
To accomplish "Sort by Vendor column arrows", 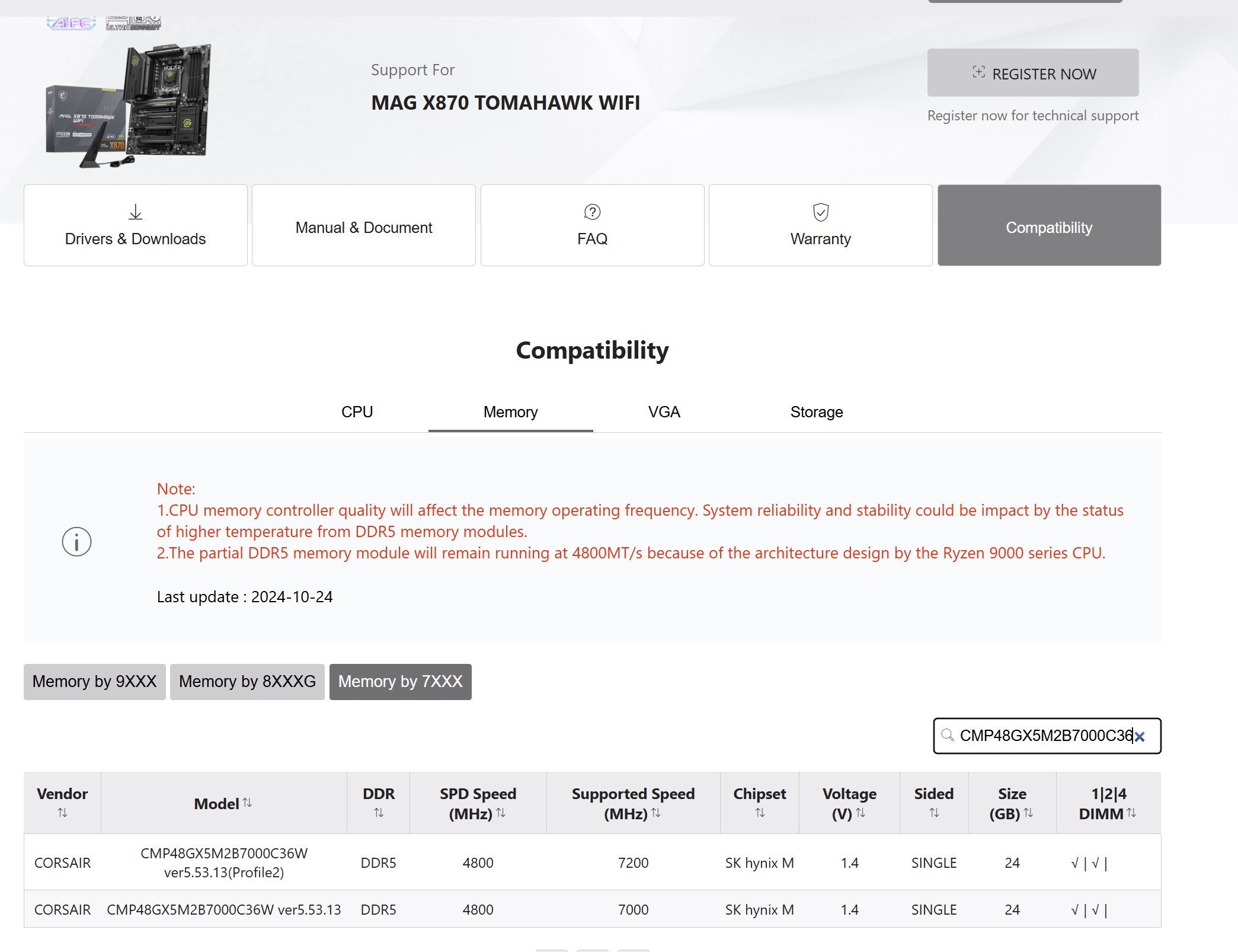I will tap(62, 813).
